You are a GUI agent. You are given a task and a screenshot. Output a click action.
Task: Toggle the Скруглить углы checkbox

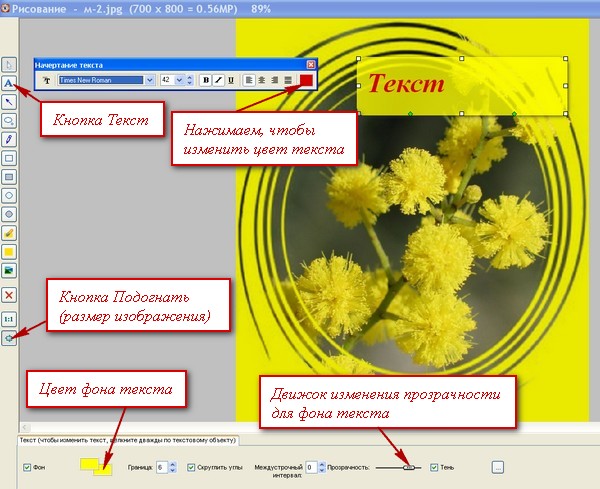(191, 467)
